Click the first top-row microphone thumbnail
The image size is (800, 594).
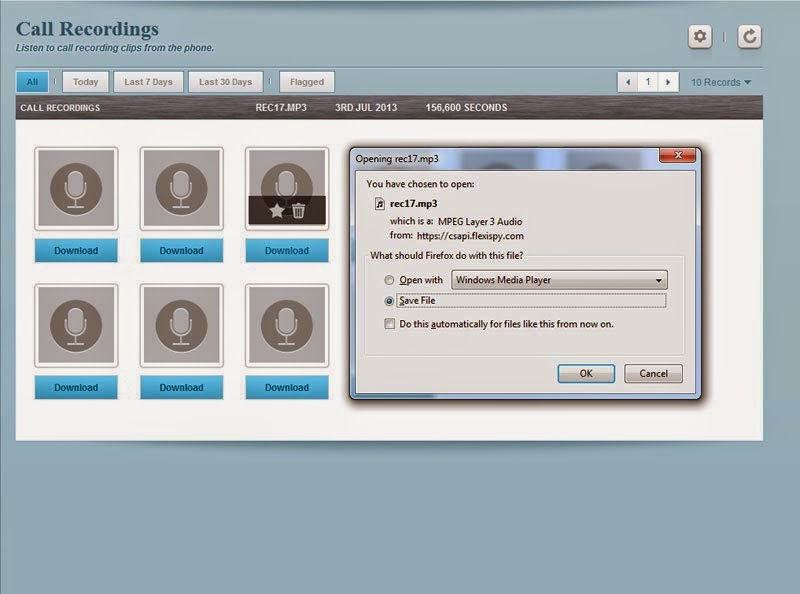click(76, 188)
